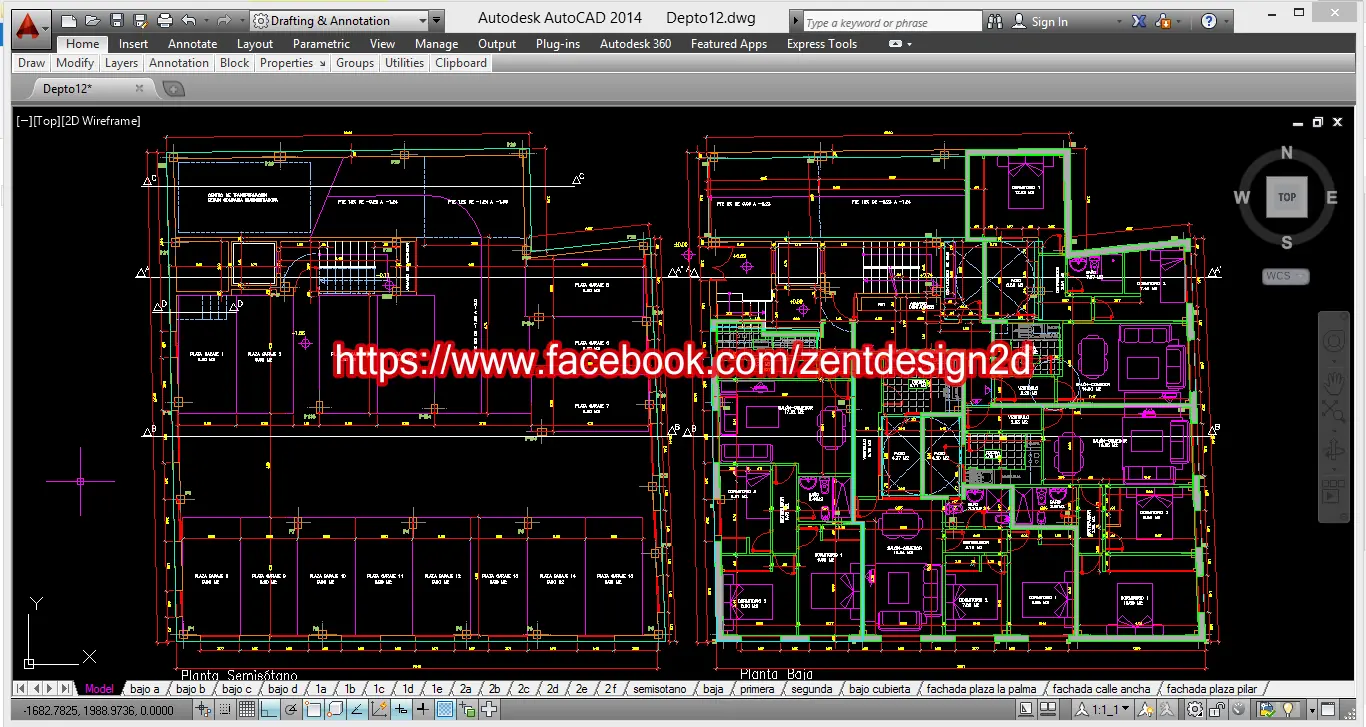Click the Autodesk Exchange Apps X icon

(x=1139, y=21)
